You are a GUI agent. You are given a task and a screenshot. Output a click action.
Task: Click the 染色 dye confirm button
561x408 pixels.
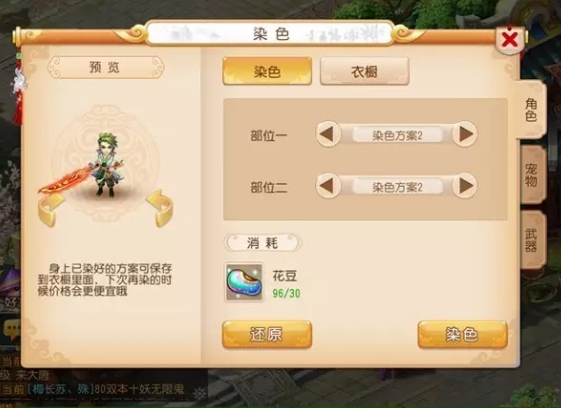tap(463, 334)
